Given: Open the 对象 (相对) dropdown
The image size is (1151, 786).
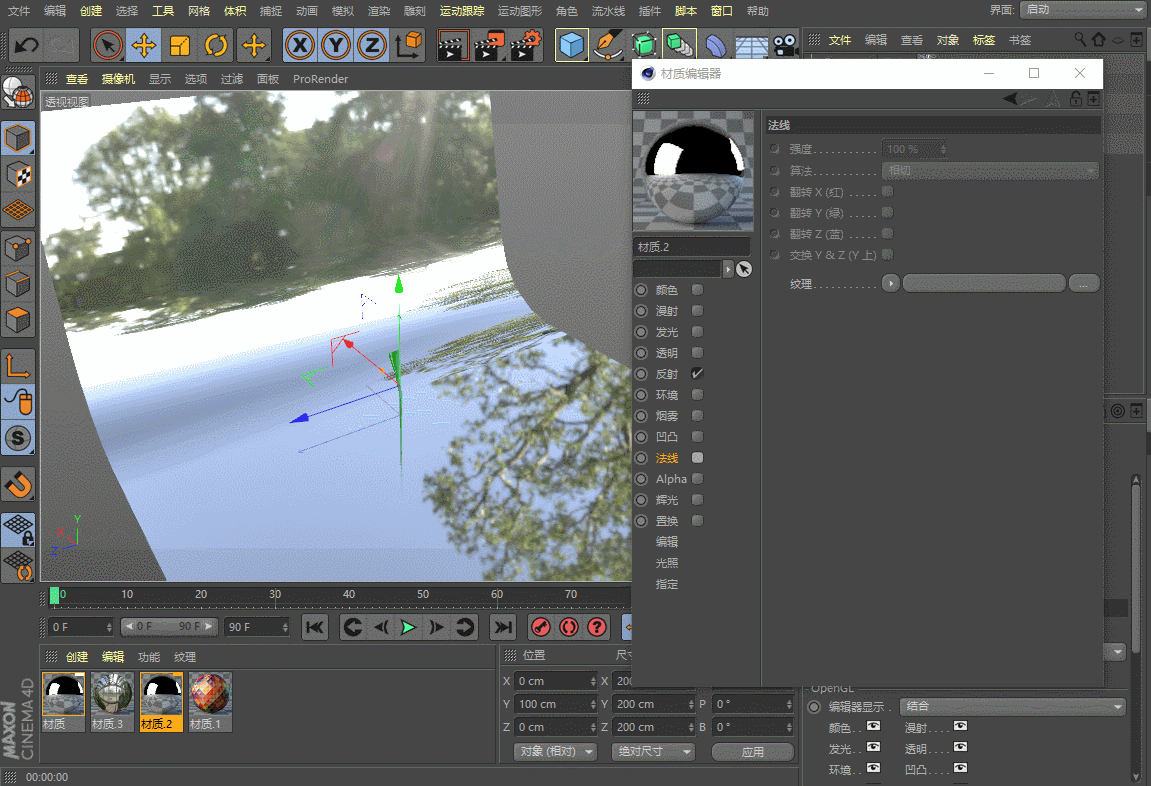Looking at the screenshot, I should coord(556,752).
